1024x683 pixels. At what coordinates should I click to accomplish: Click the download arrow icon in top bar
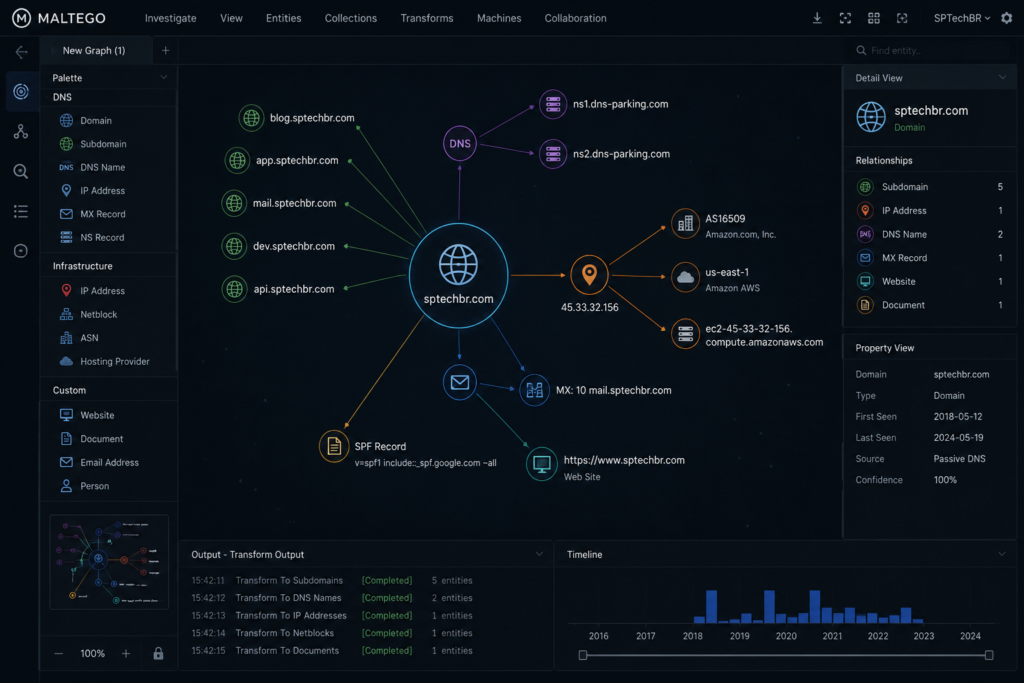[817, 18]
